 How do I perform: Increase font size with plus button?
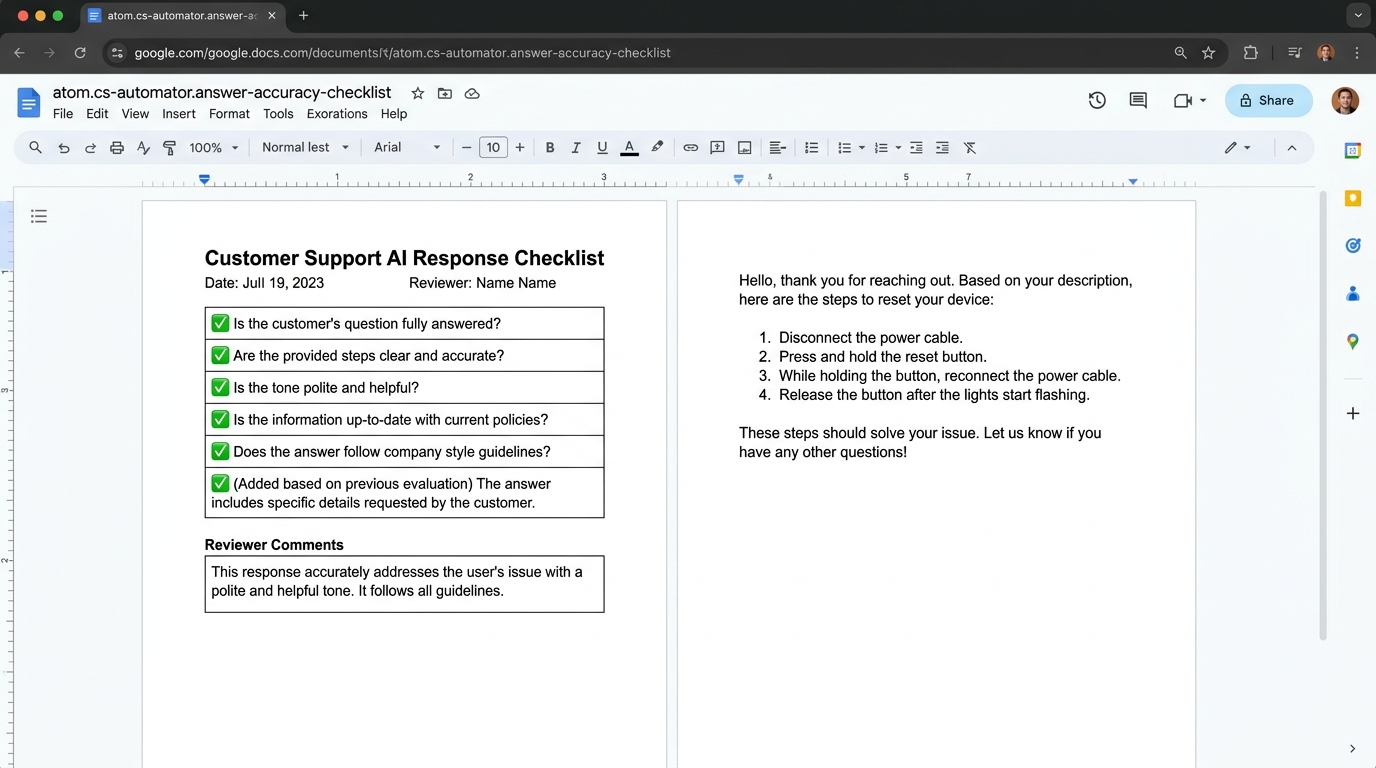click(x=519, y=148)
